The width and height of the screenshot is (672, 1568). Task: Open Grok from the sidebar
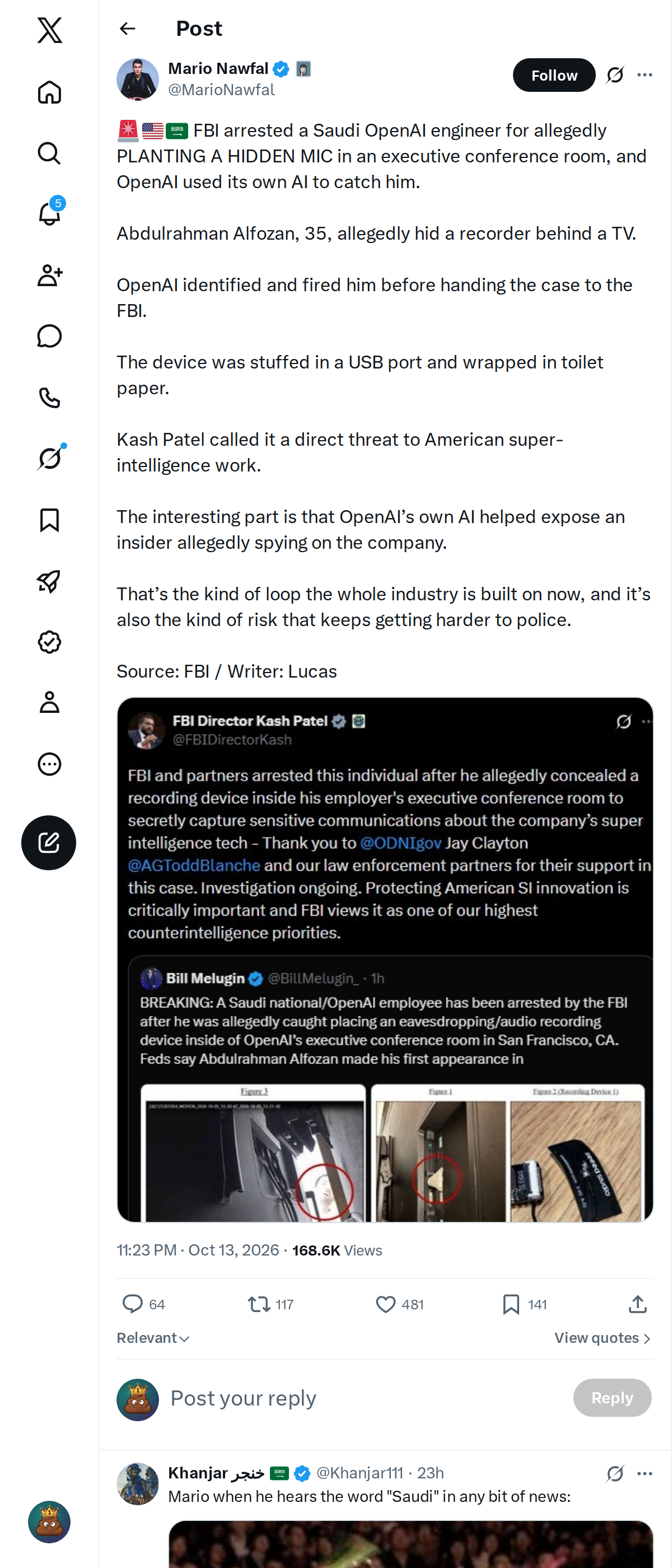coord(49,458)
